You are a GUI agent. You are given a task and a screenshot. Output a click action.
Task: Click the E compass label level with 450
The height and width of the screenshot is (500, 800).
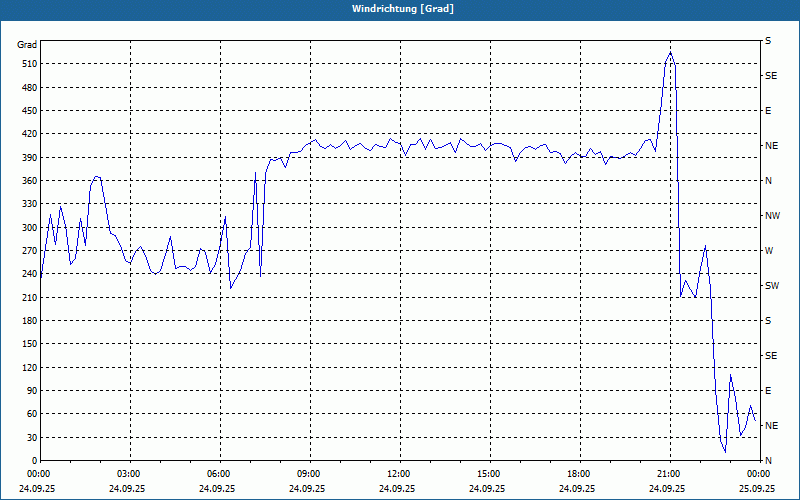768,111
